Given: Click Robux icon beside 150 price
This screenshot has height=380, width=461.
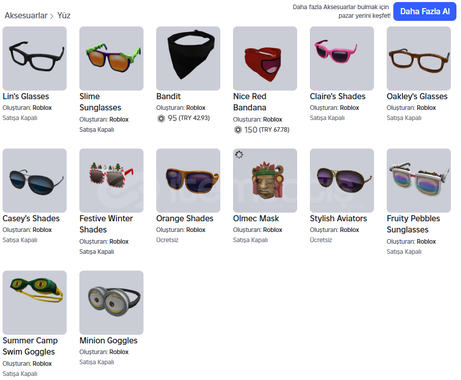Looking at the screenshot, I should [x=238, y=130].
